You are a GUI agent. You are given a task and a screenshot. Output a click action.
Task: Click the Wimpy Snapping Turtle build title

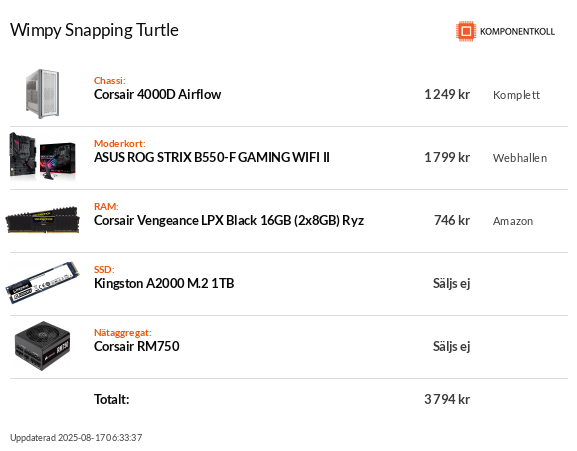click(x=94, y=30)
